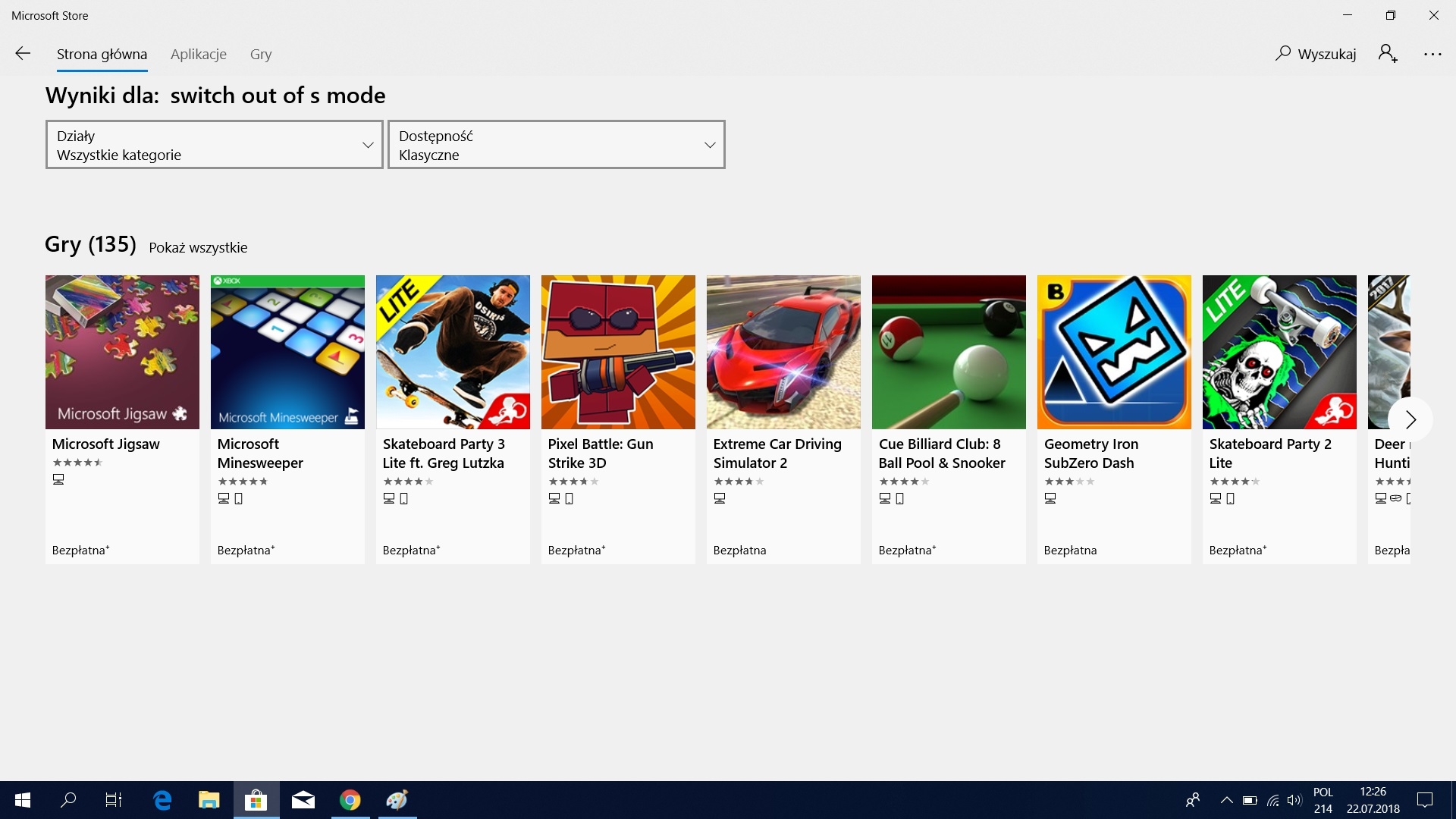This screenshot has height=819, width=1456.
Task: Click star rating of Microsoft Minesweeper
Action: click(243, 482)
